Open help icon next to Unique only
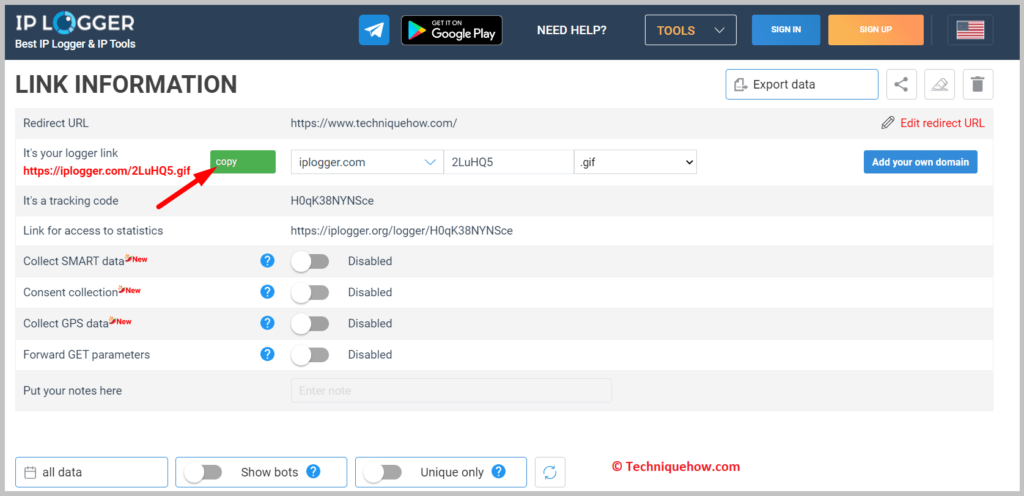 (x=499, y=471)
